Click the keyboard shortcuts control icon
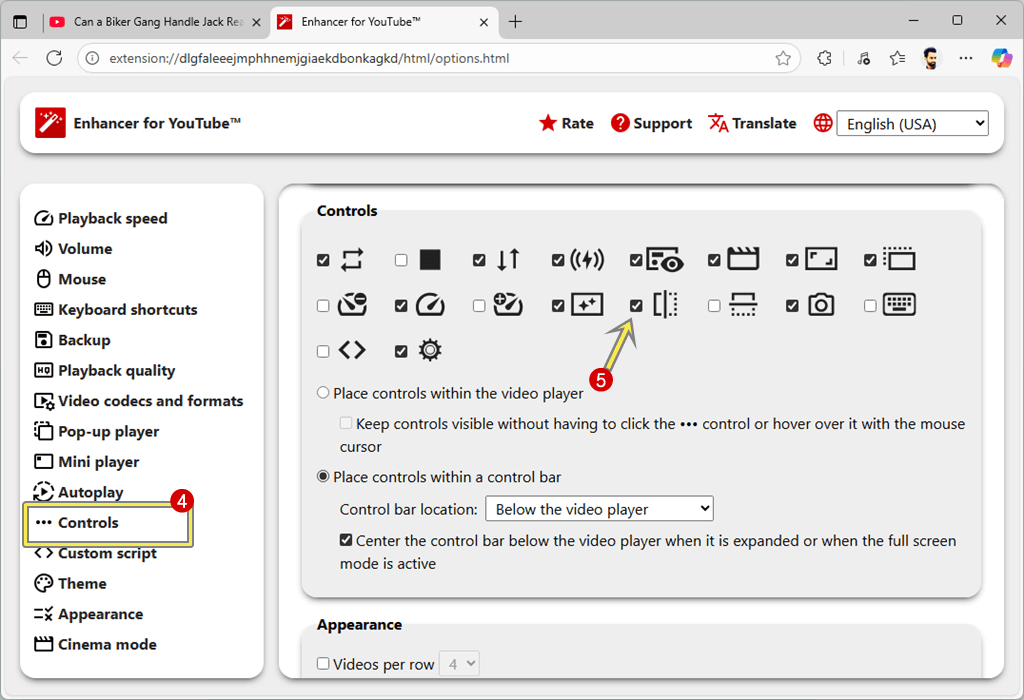Screen dimensions: 1024x700 [x=899, y=304]
